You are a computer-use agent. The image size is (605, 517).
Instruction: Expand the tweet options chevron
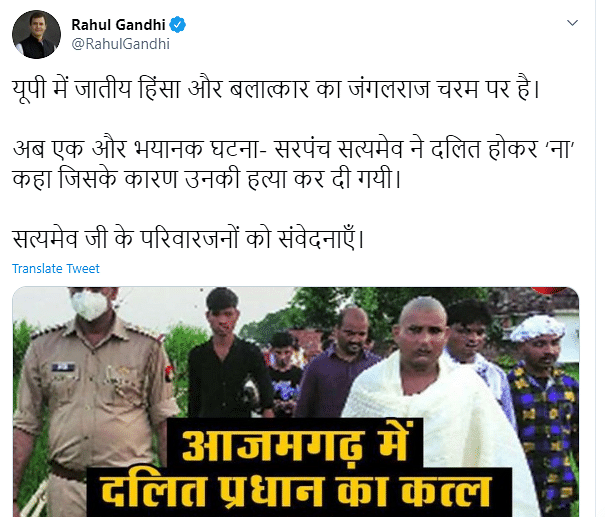[572, 23]
